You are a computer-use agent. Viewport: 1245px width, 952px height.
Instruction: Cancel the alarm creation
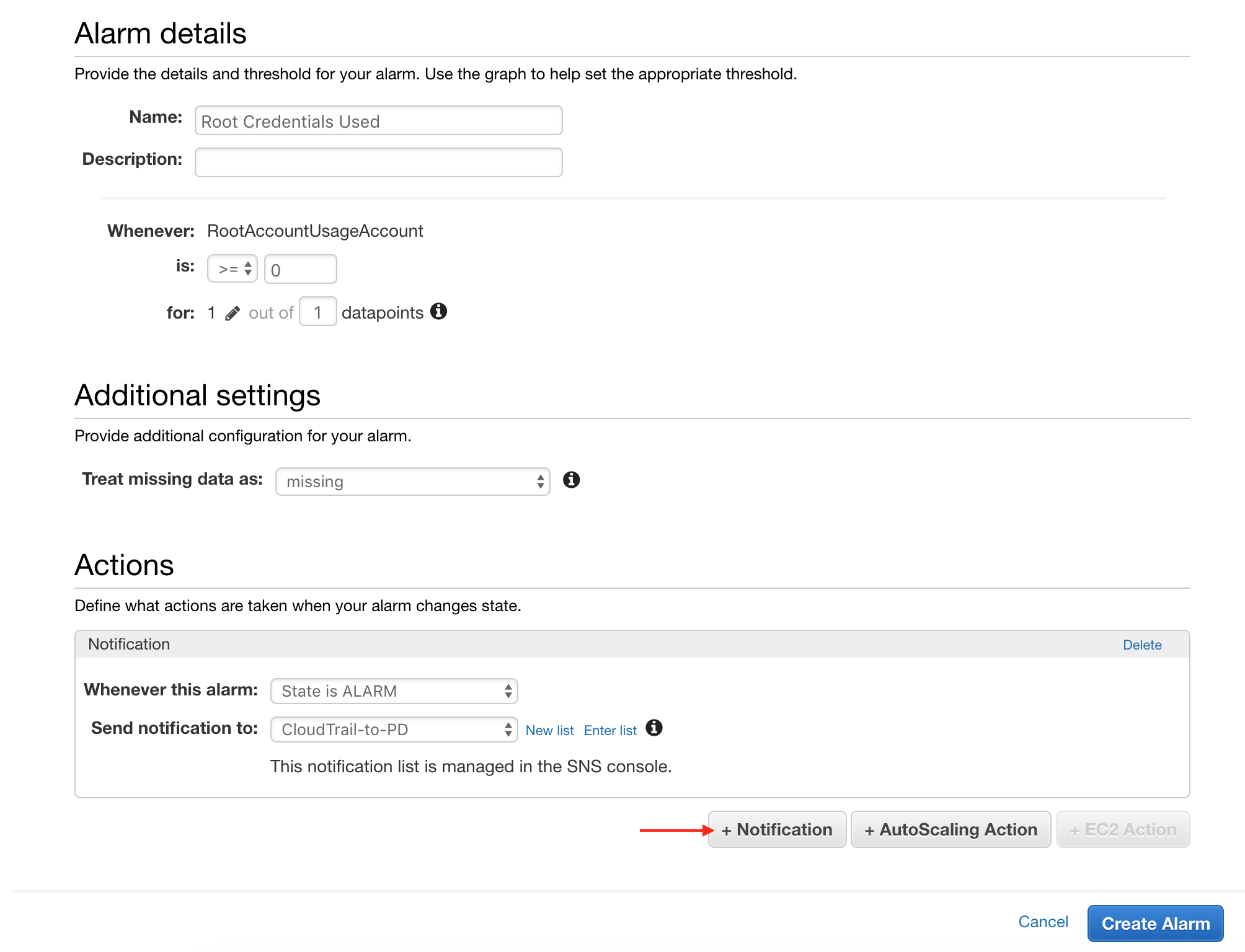click(1043, 922)
